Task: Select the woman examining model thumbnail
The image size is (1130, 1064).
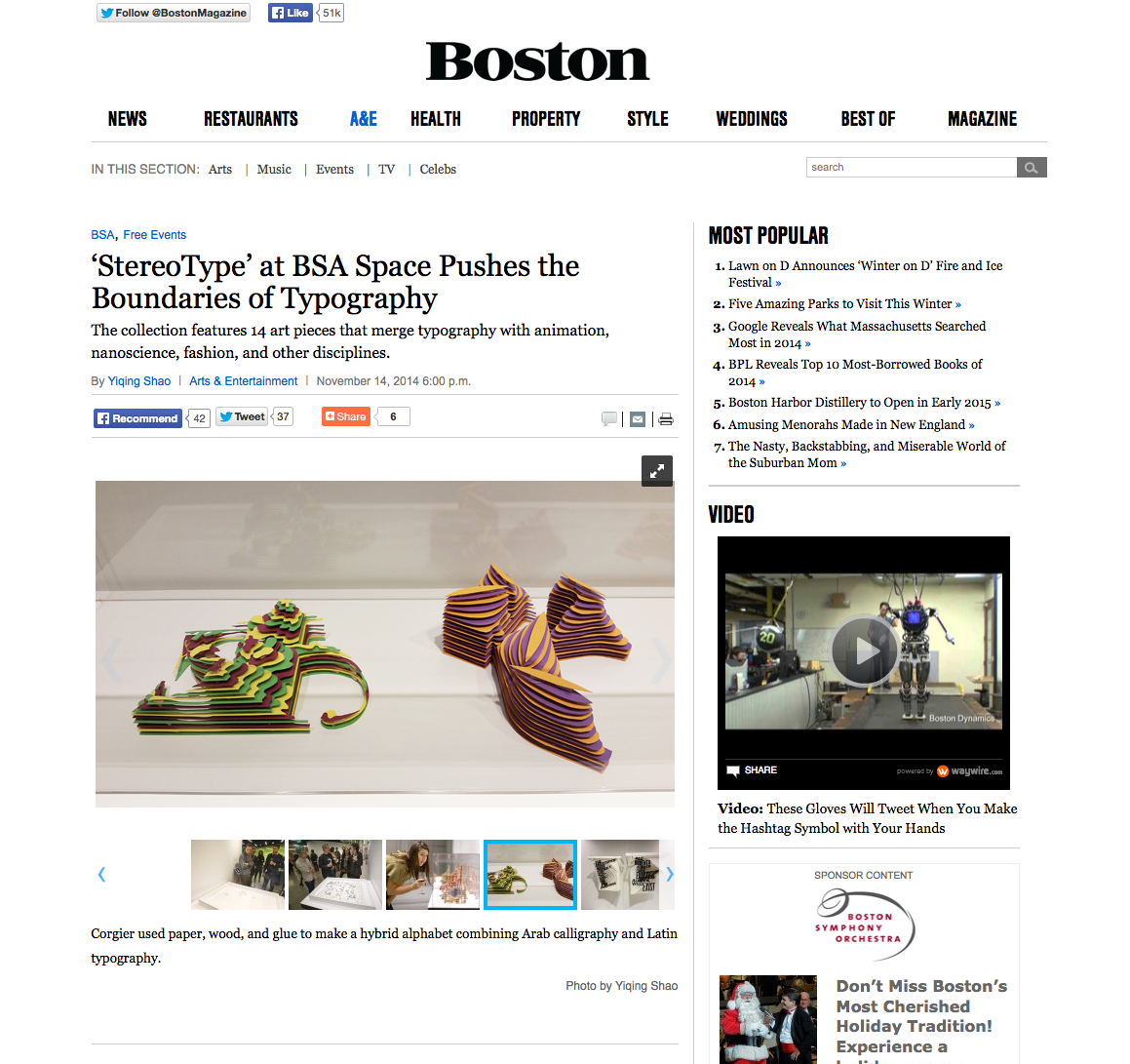Action: coord(432,875)
